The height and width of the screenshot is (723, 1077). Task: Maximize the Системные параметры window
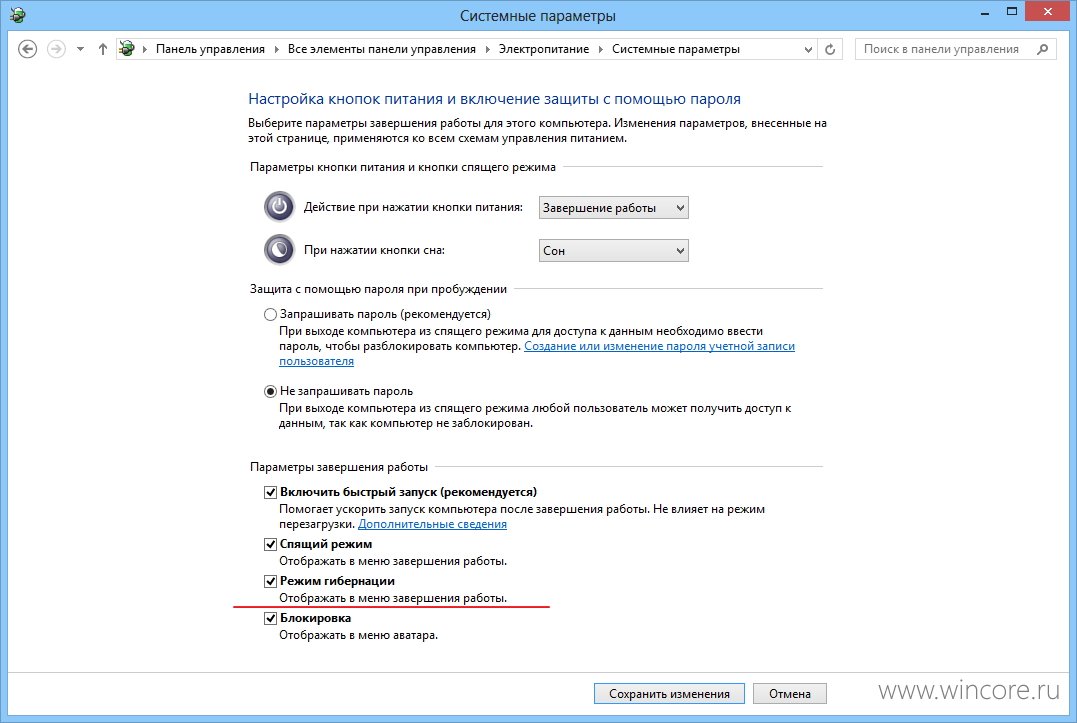(1012, 12)
